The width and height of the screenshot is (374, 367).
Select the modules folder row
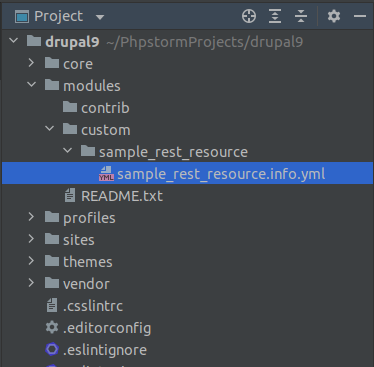pyautogui.click(x=187, y=85)
